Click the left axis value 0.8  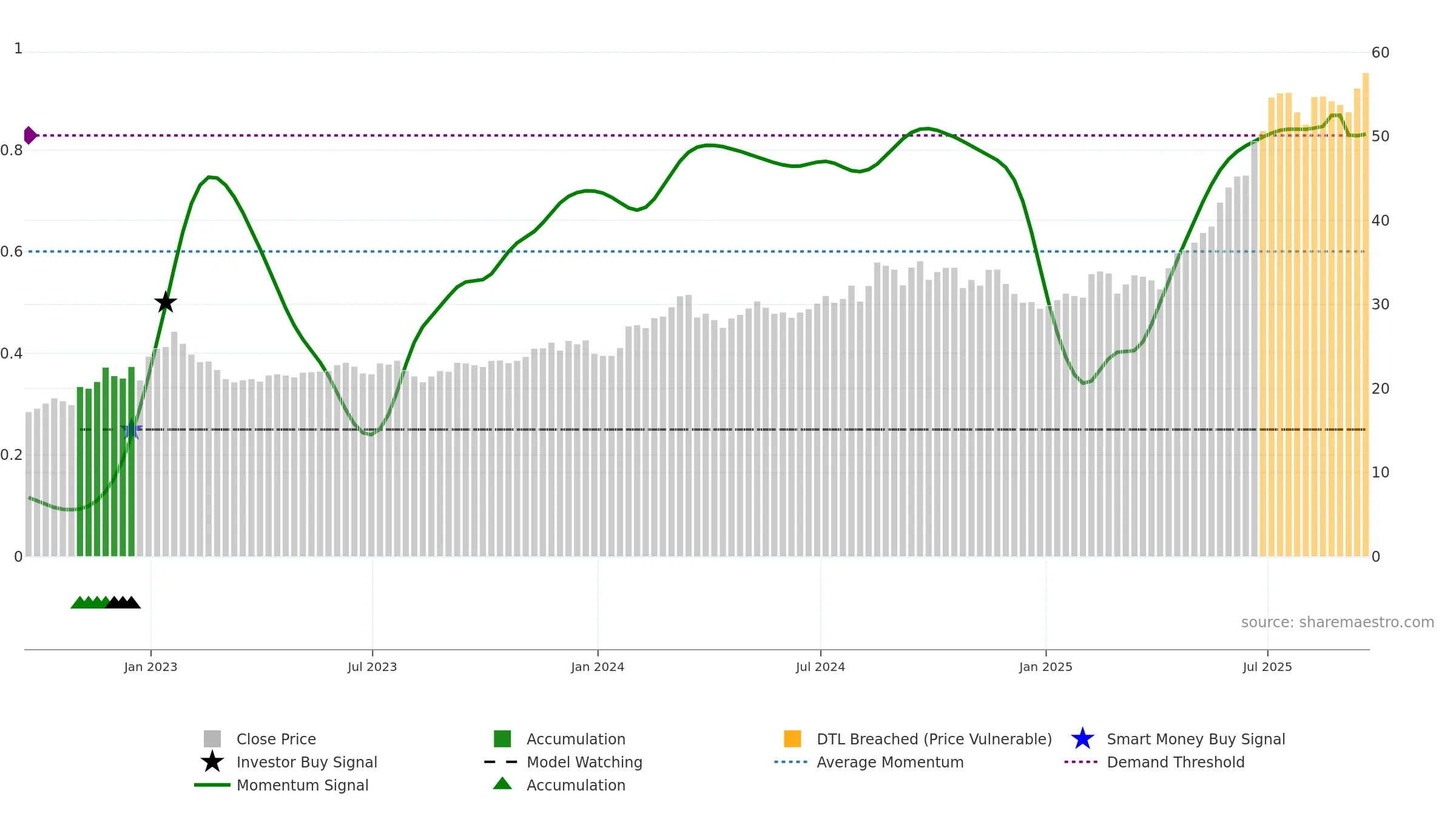pos(12,150)
